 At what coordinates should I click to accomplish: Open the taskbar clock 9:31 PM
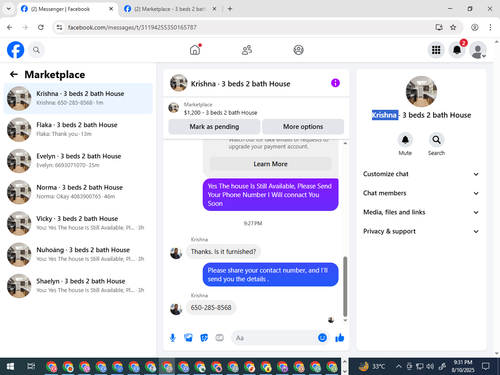(463, 366)
